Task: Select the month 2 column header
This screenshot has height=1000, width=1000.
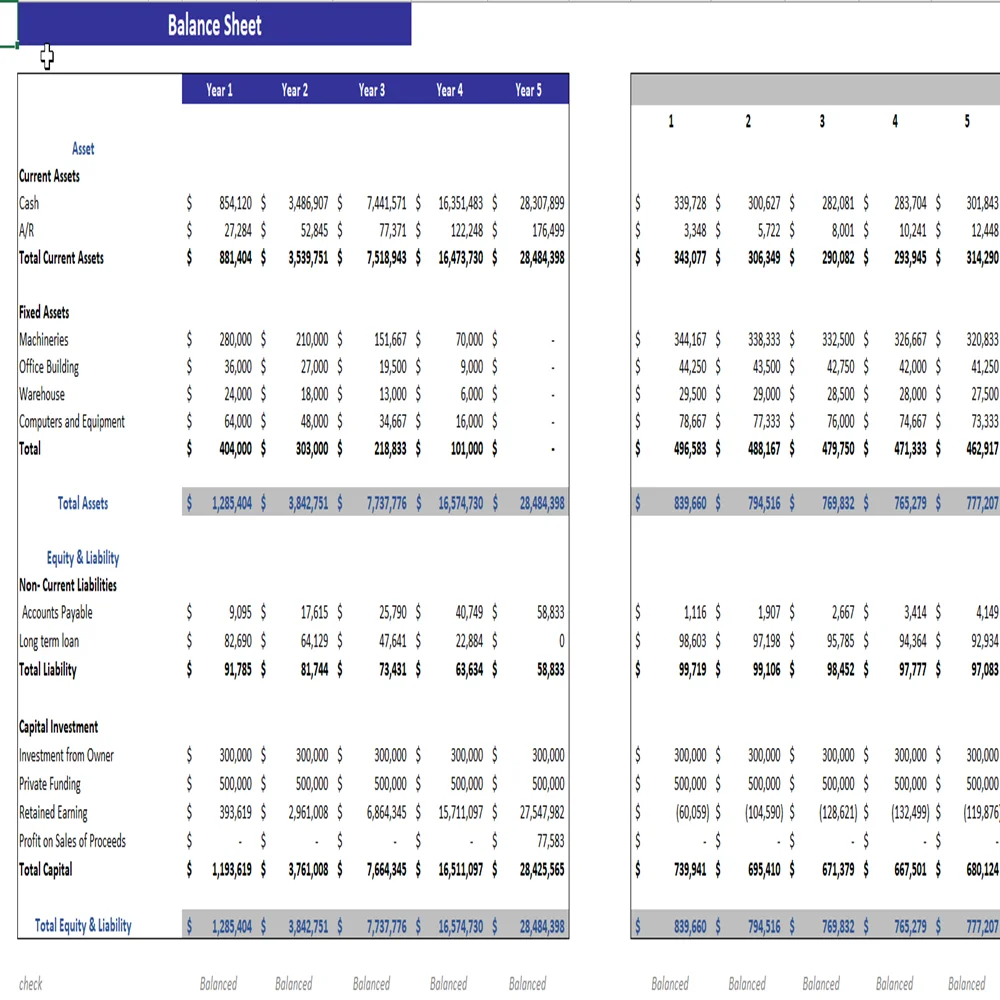Action: point(748,121)
